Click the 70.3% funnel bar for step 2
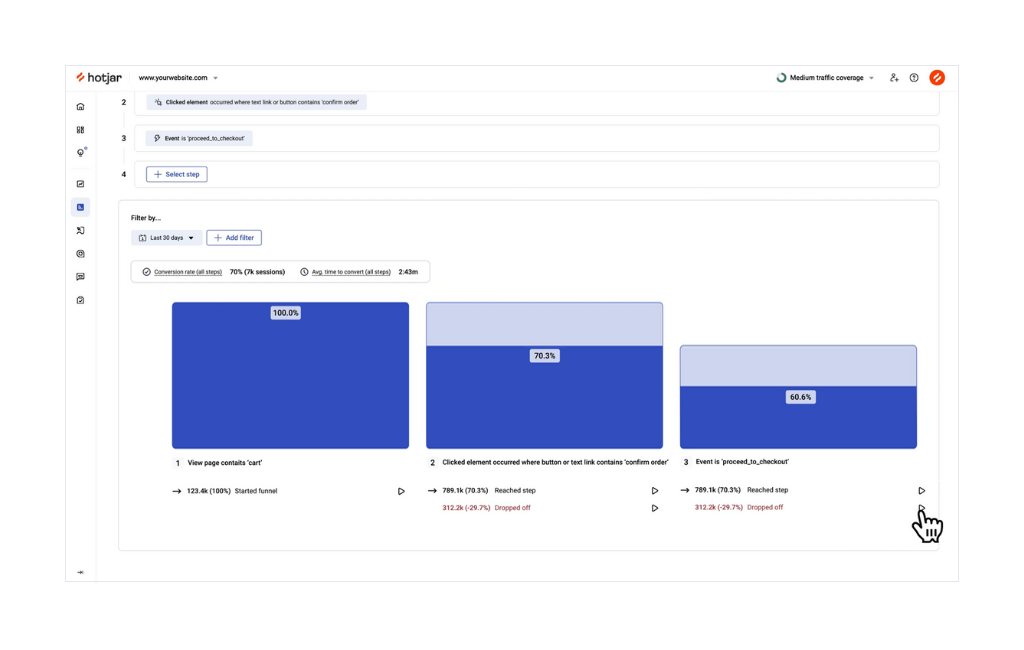 545,397
